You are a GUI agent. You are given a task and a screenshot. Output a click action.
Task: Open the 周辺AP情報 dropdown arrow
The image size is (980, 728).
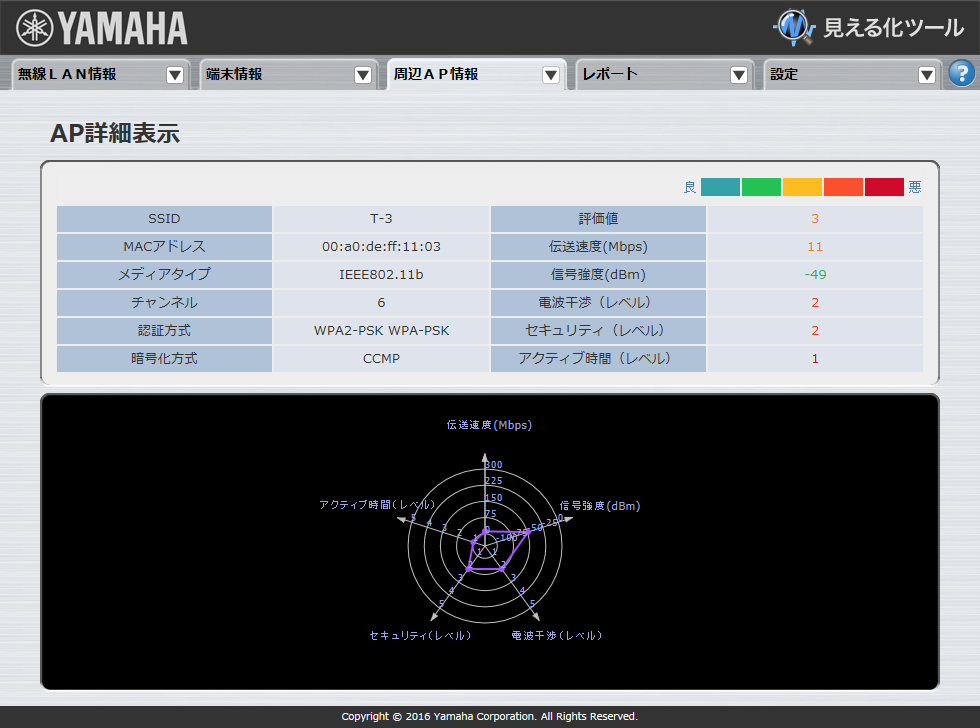[x=551, y=75]
